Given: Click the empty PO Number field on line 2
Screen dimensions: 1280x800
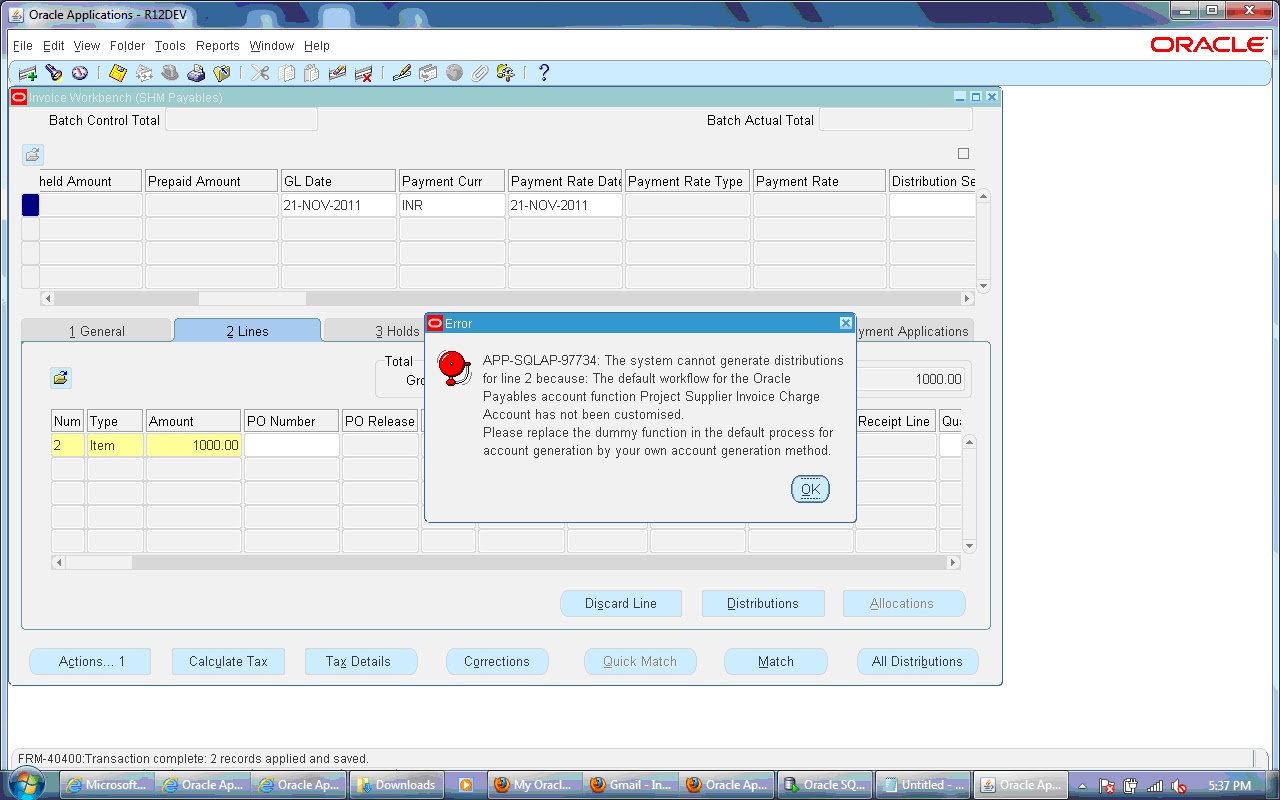Looking at the screenshot, I should 292,445.
